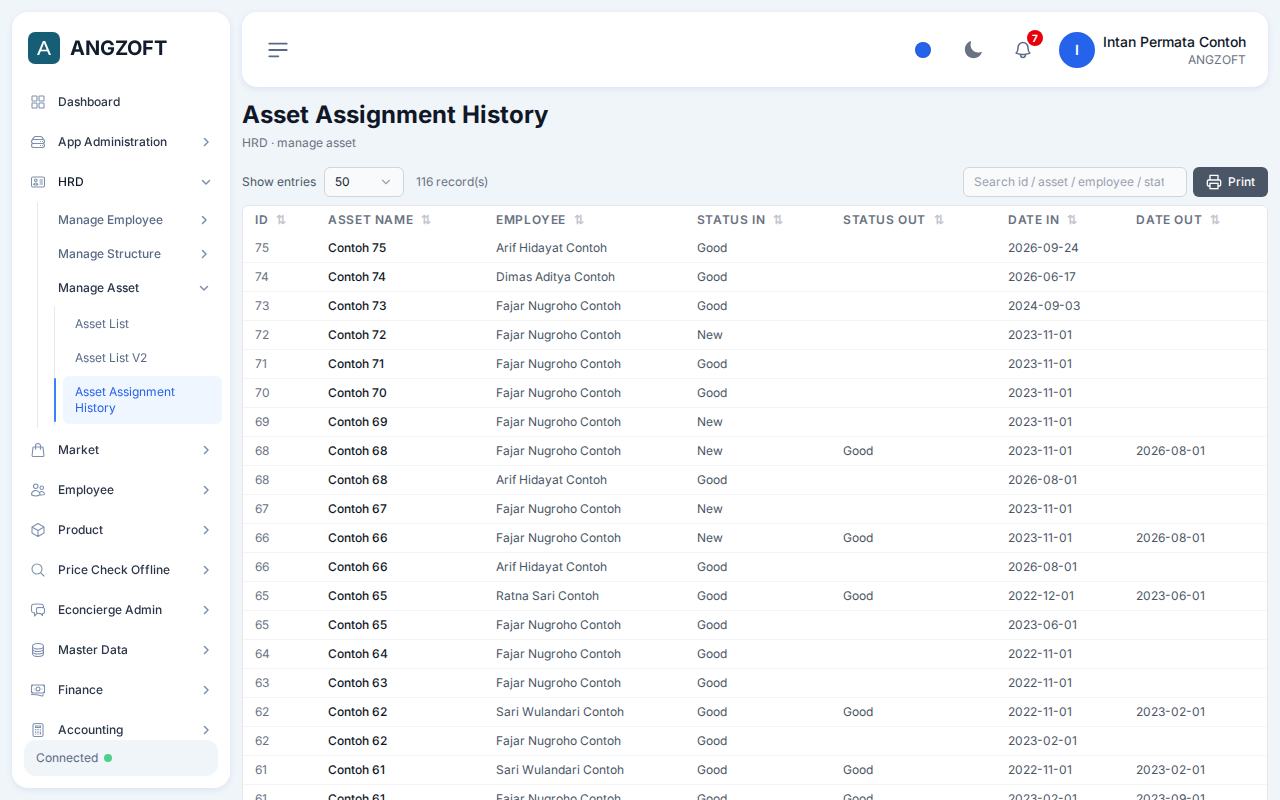Open Manage Structure menu item

(x=134, y=254)
